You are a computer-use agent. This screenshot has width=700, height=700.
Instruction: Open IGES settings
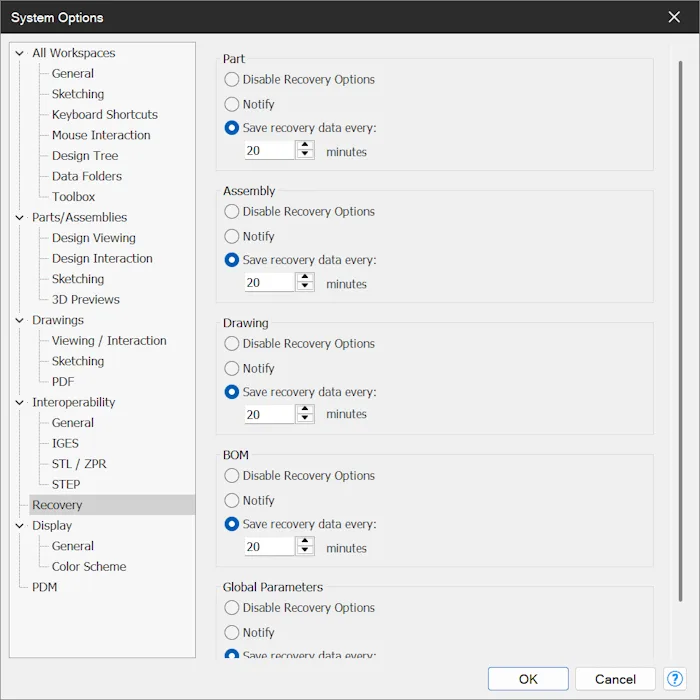click(65, 443)
